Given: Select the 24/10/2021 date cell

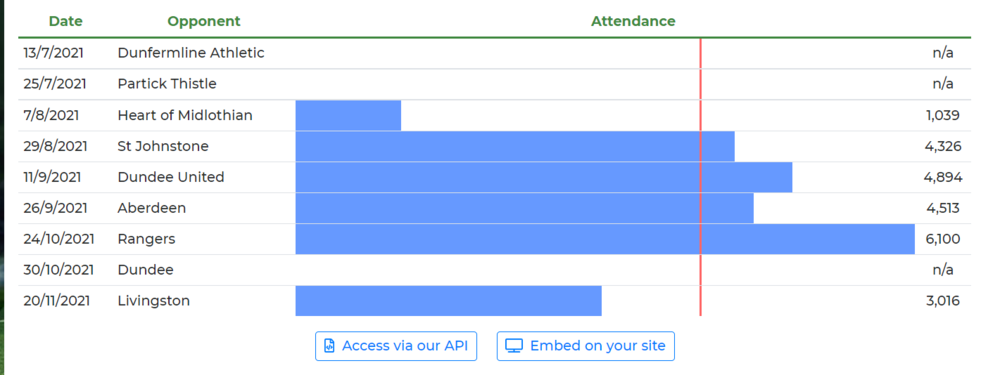Looking at the screenshot, I should 59,239.
